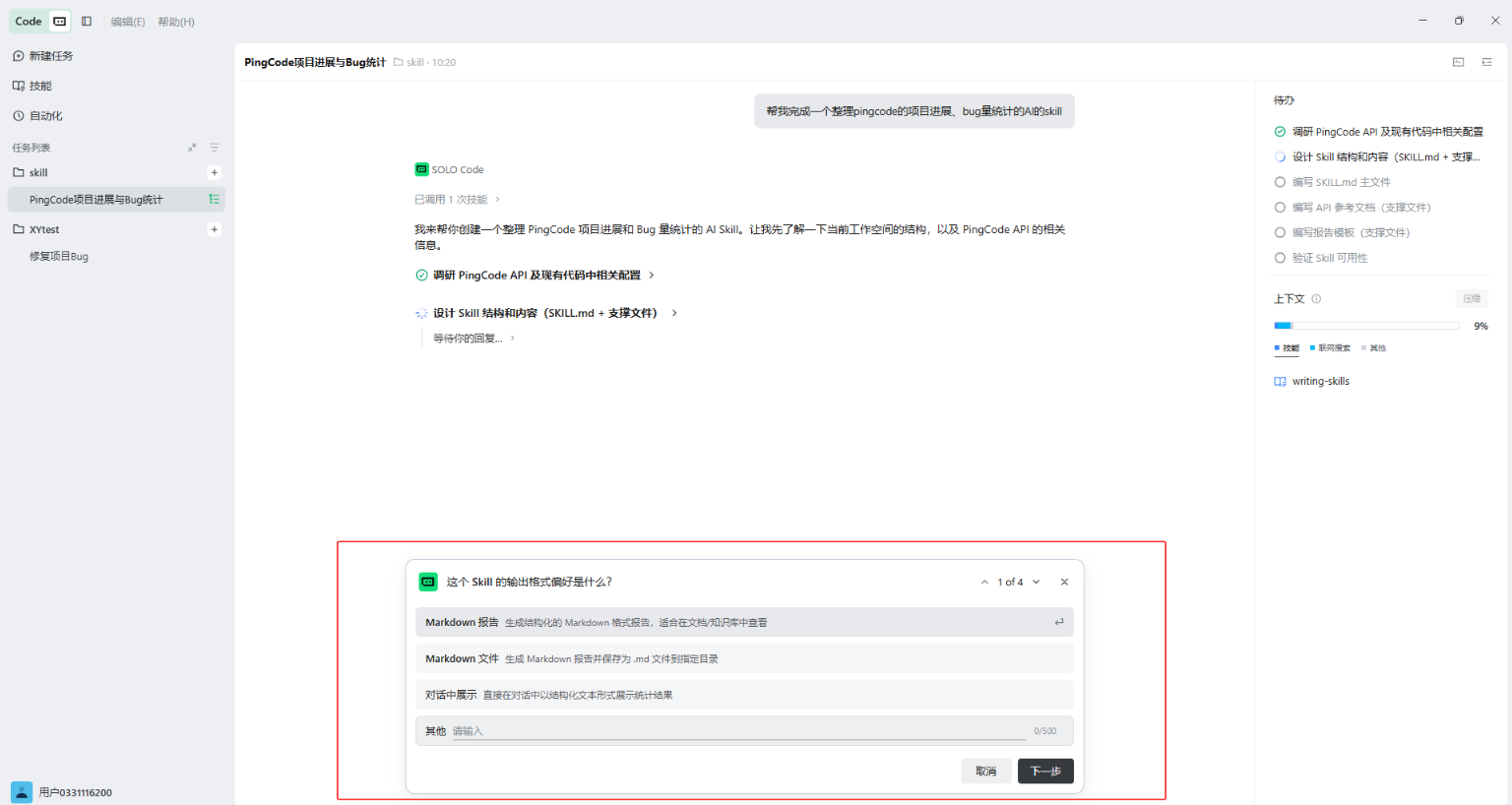
Task: Expand the 调研 PingCode API step
Action: point(535,276)
